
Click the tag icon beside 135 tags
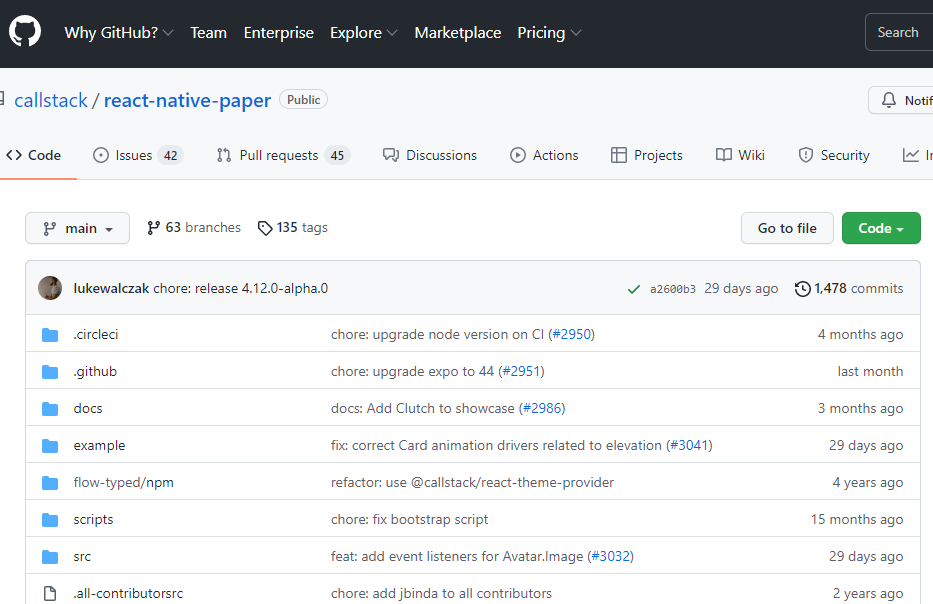pyautogui.click(x=265, y=228)
